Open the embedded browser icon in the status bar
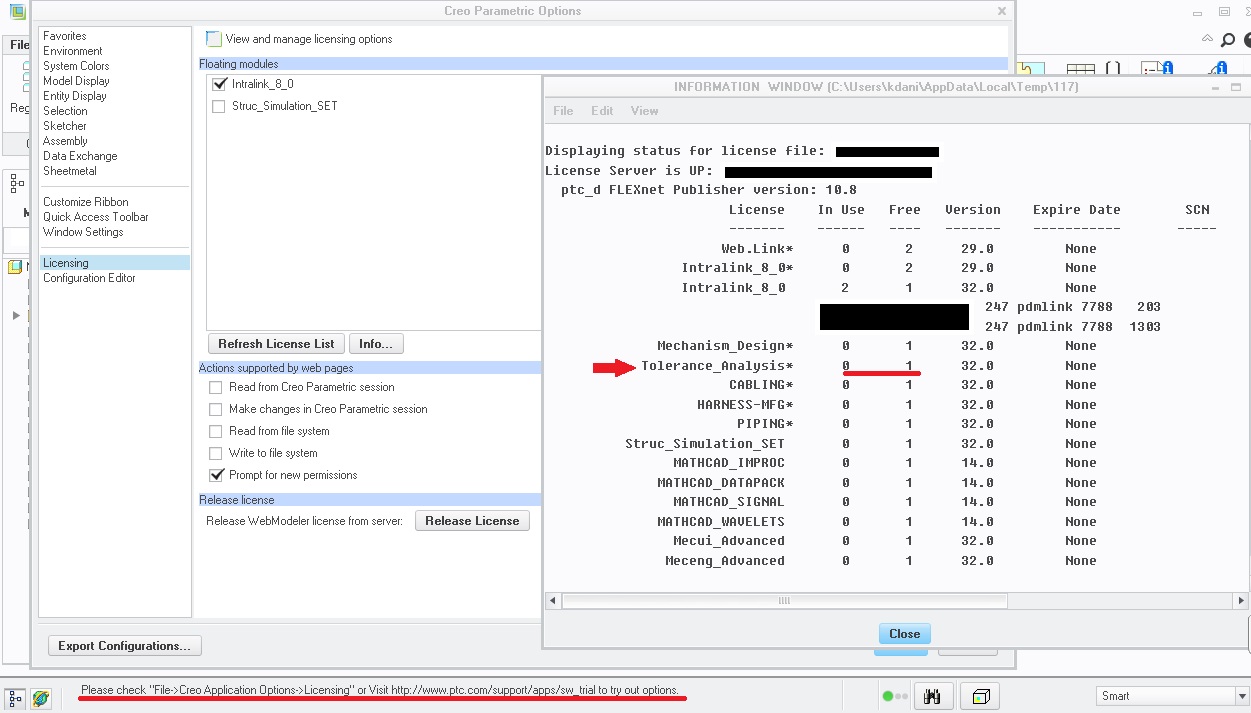This screenshot has height=713, width=1251. point(41,697)
